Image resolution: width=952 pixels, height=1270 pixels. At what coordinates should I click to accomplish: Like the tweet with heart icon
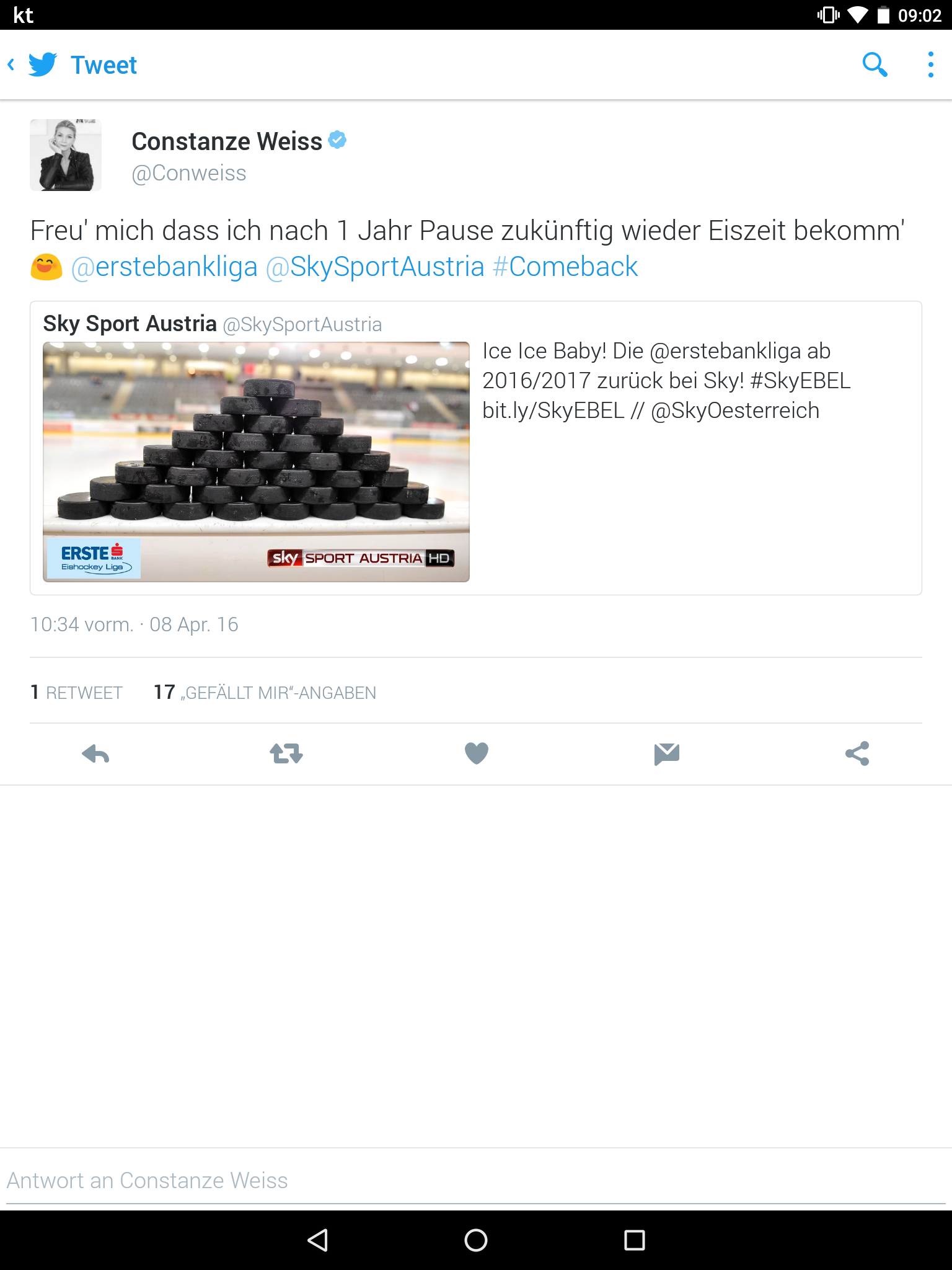[x=477, y=753]
